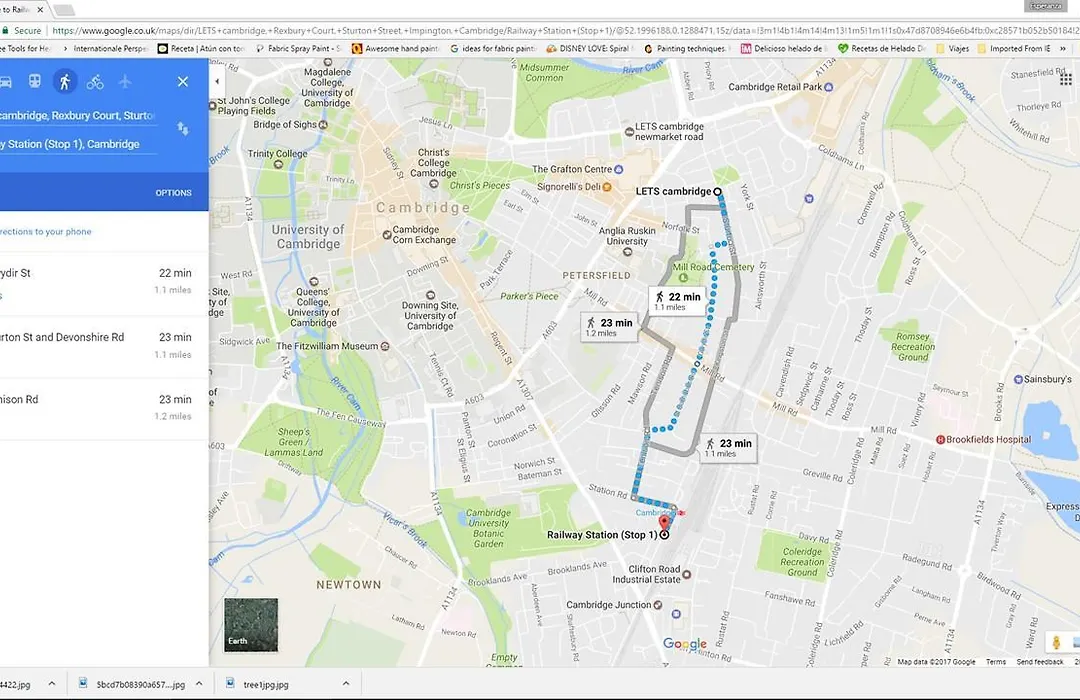Open the OPTIONS for the route

(x=174, y=193)
